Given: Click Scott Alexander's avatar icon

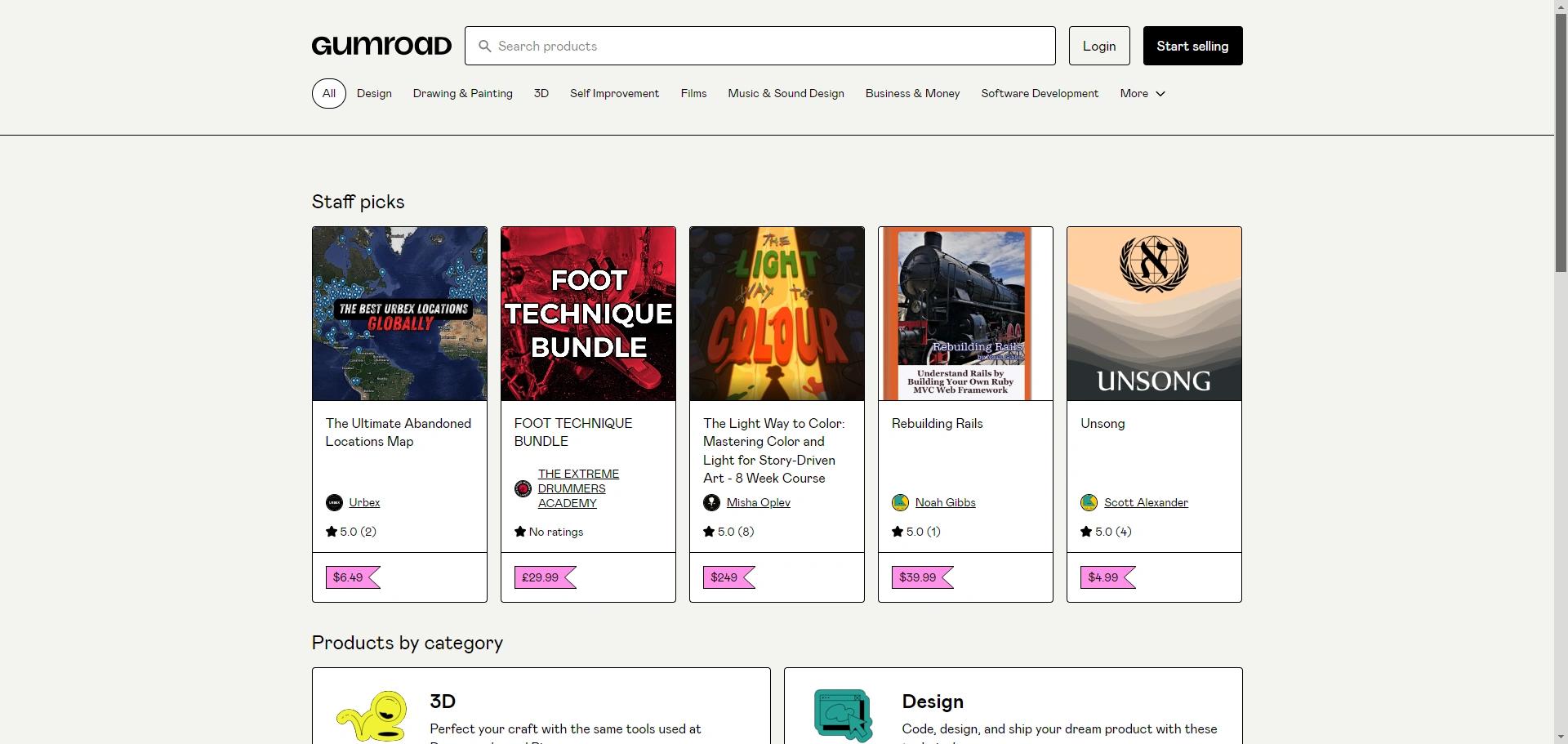Looking at the screenshot, I should [1089, 503].
